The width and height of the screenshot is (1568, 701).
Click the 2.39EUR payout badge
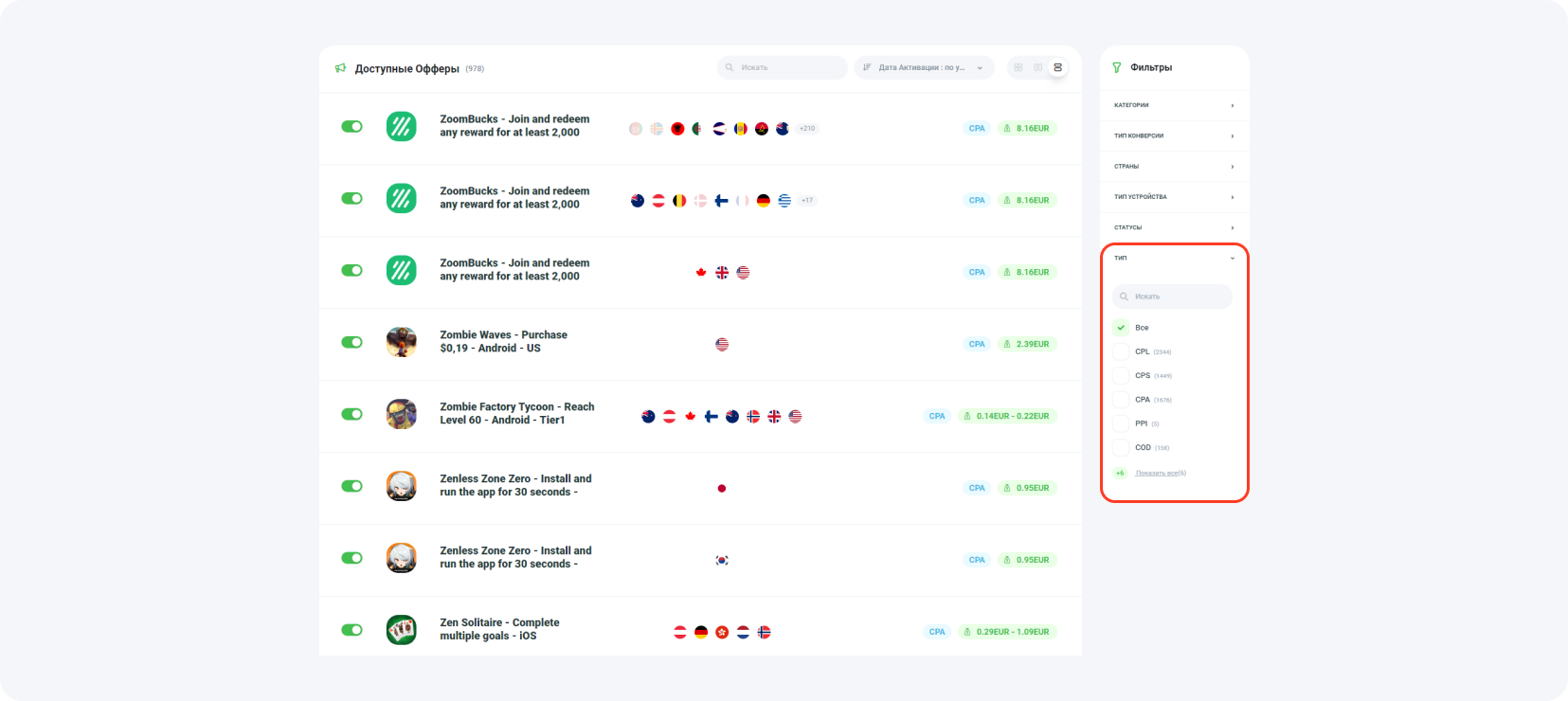pos(1026,344)
